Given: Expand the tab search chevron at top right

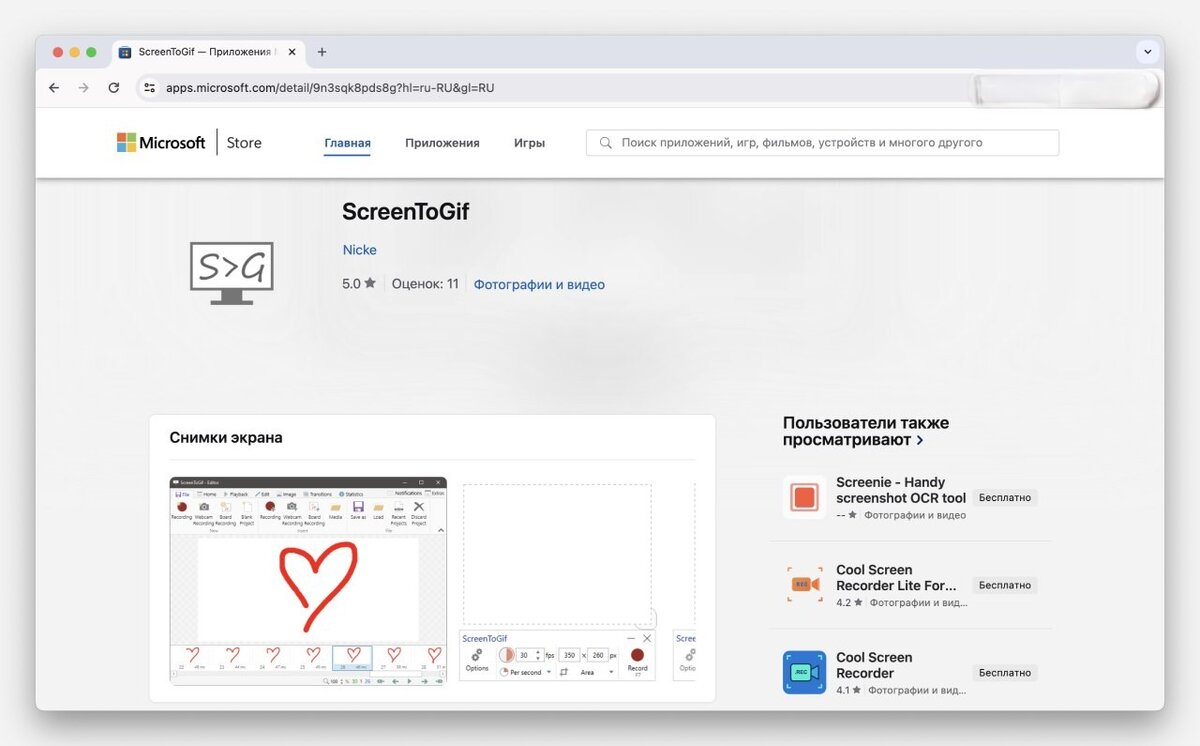Looking at the screenshot, I should [x=1146, y=52].
